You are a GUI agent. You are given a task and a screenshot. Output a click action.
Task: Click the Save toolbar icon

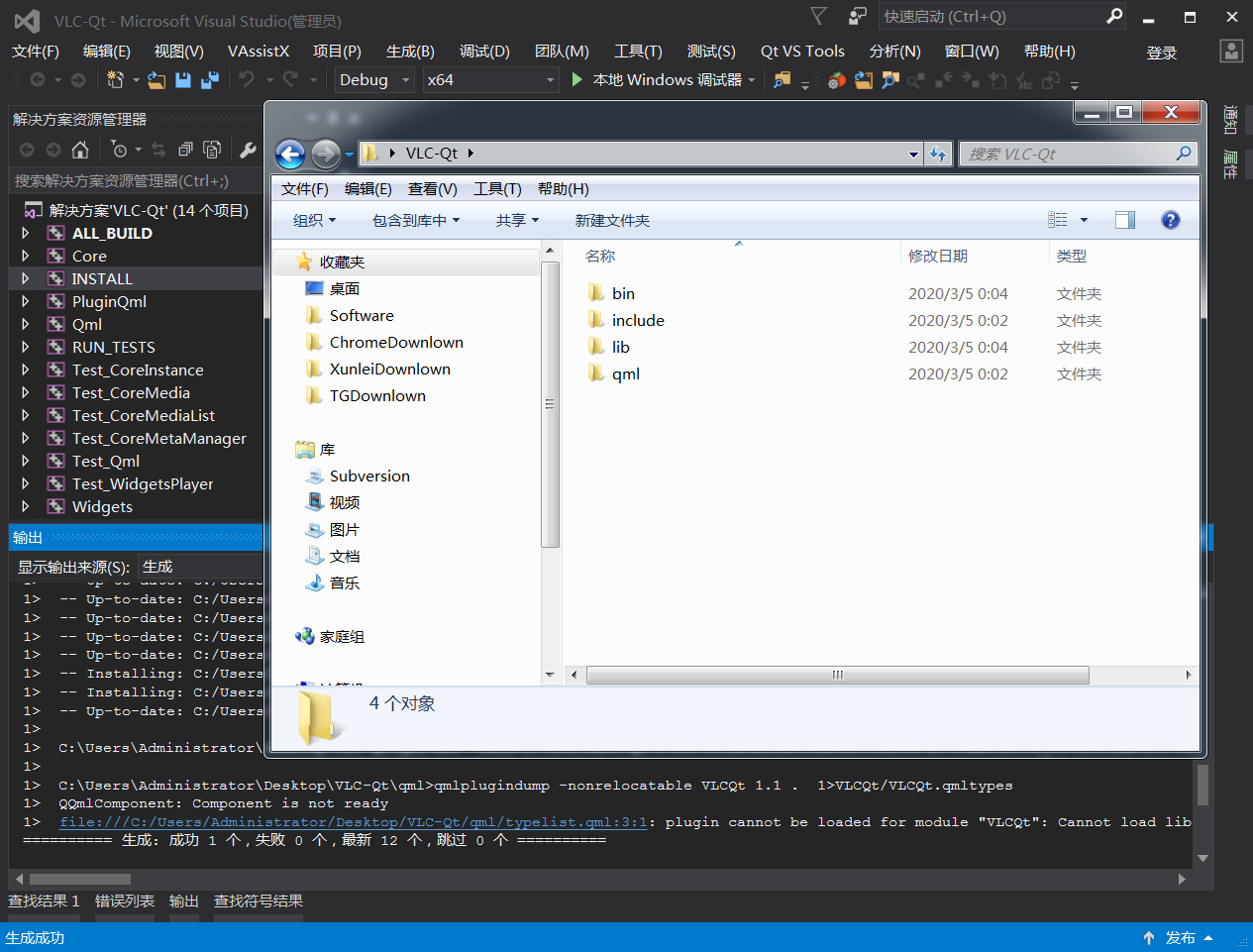(x=182, y=79)
